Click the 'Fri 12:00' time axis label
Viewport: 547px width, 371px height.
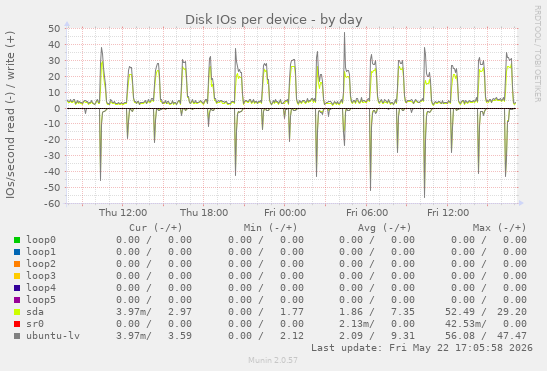(448, 213)
